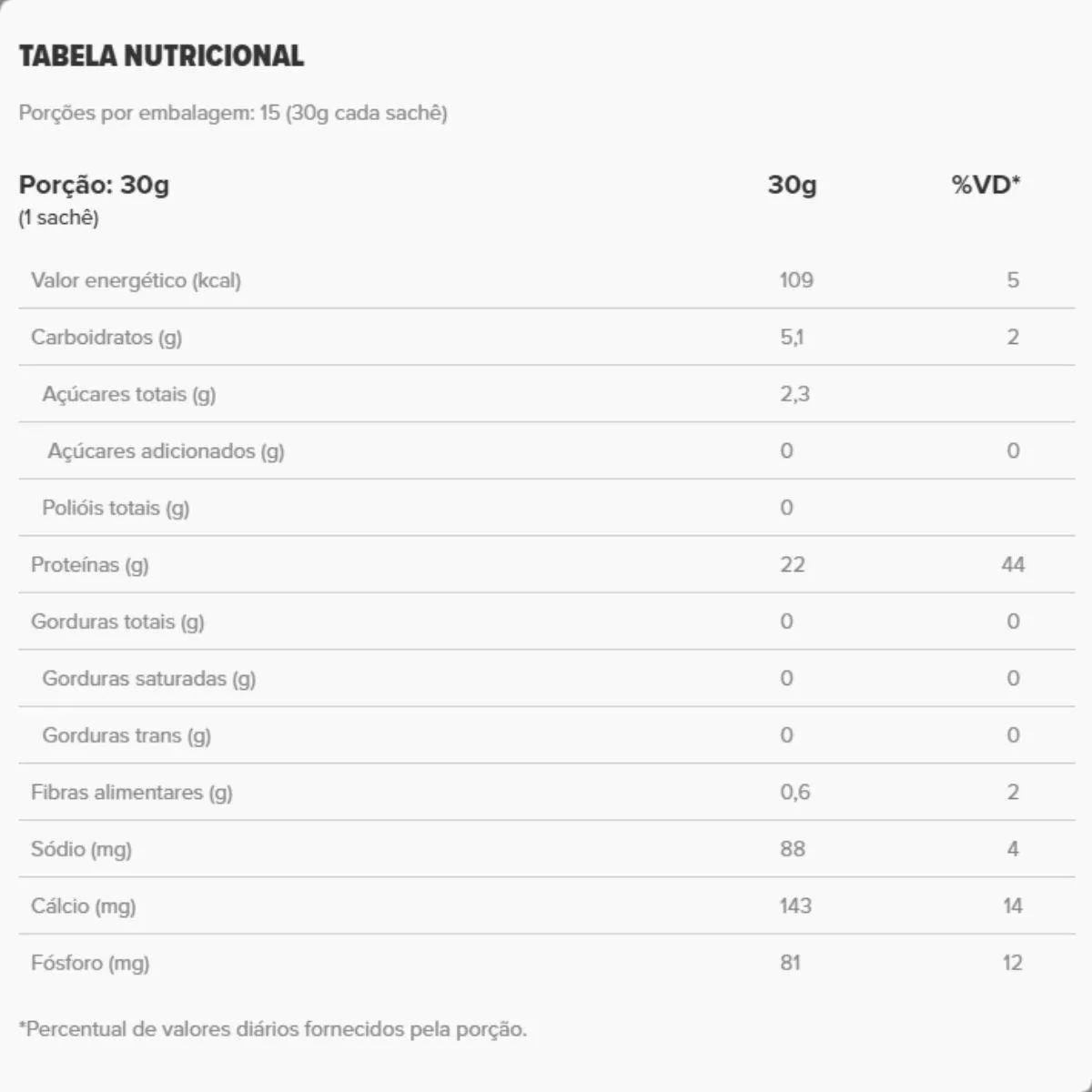Click the Porção: 30g label
The width and height of the screenshot is (1092, 1092).
point(94,185)
